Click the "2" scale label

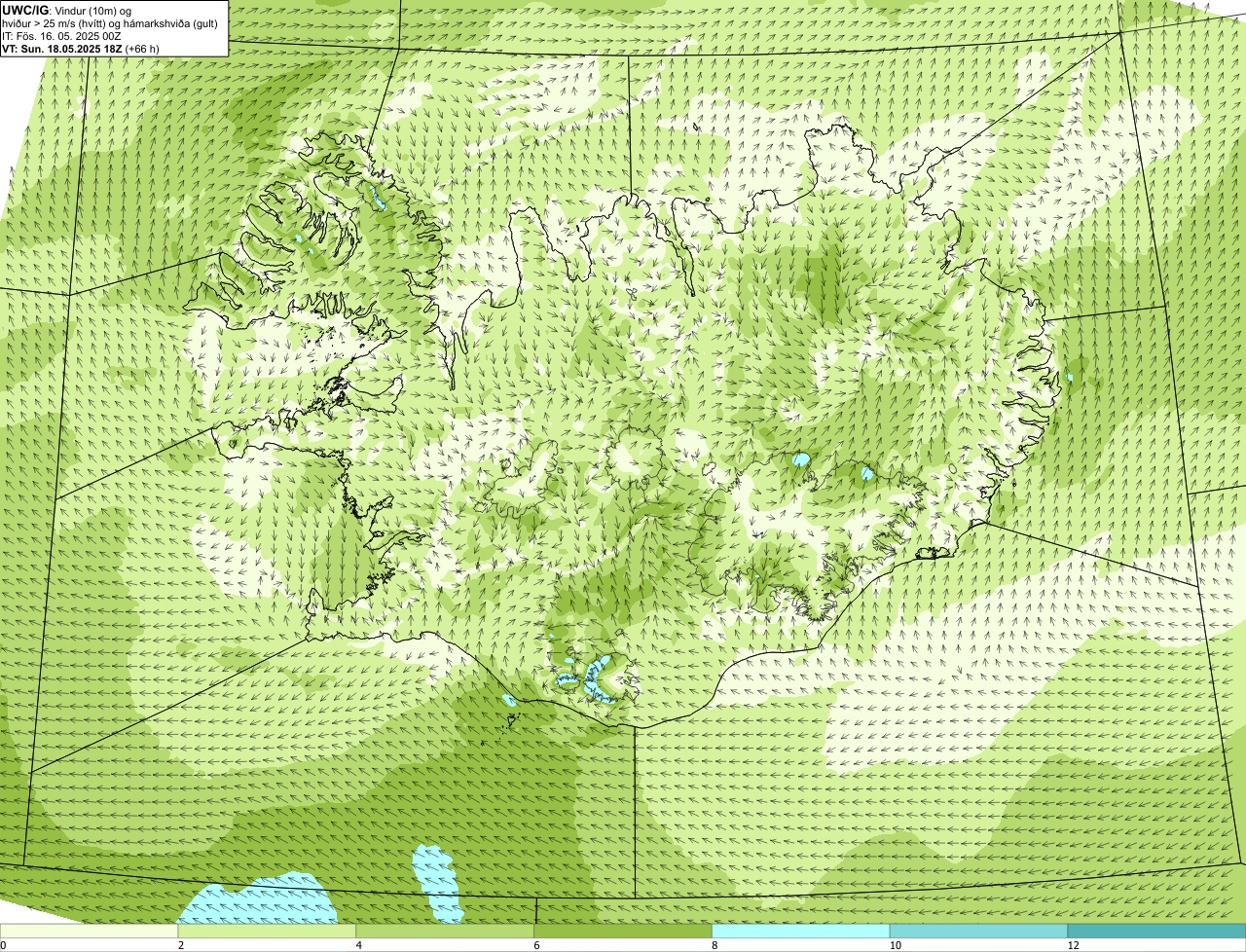pos(180,945)
